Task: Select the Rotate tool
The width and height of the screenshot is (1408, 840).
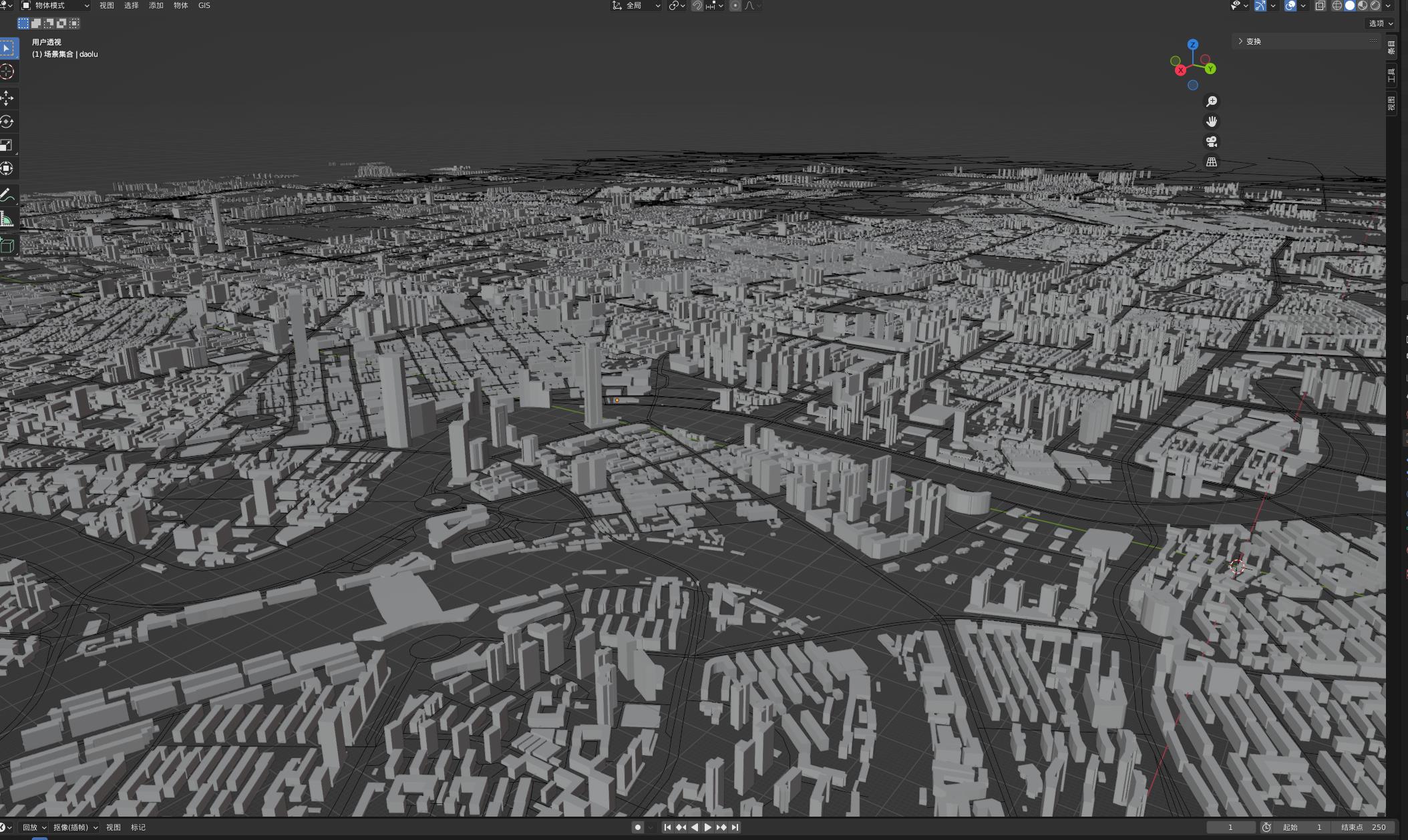Action: coord(7,122)
